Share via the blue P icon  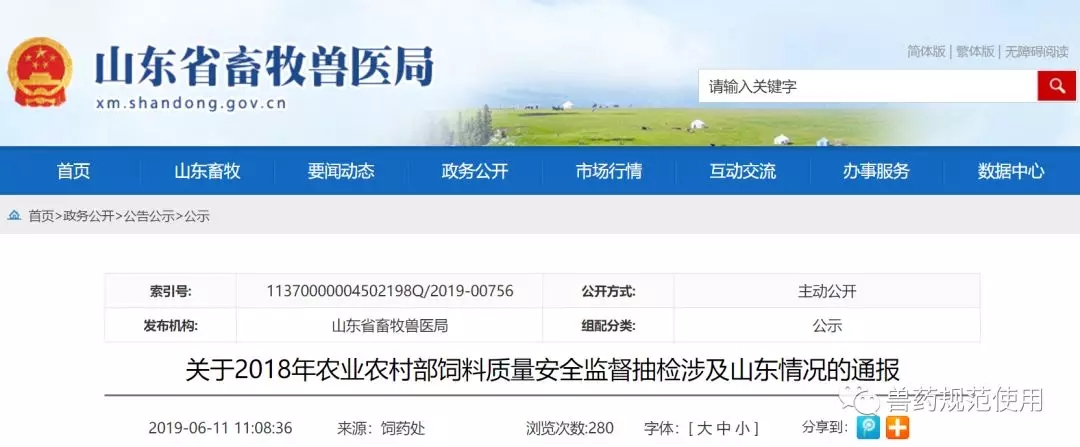pos(867,428)
